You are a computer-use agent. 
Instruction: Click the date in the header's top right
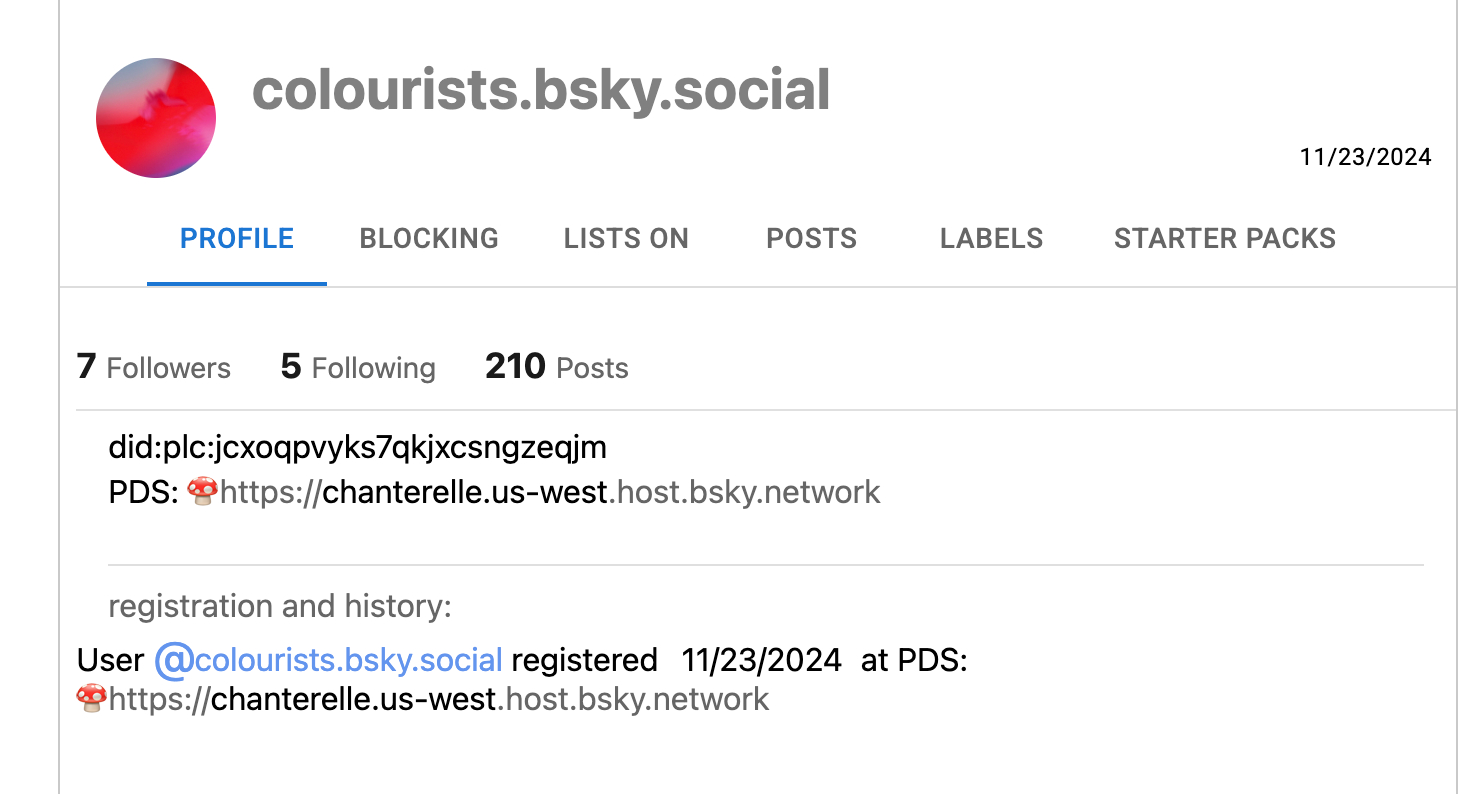point(1365,157)
